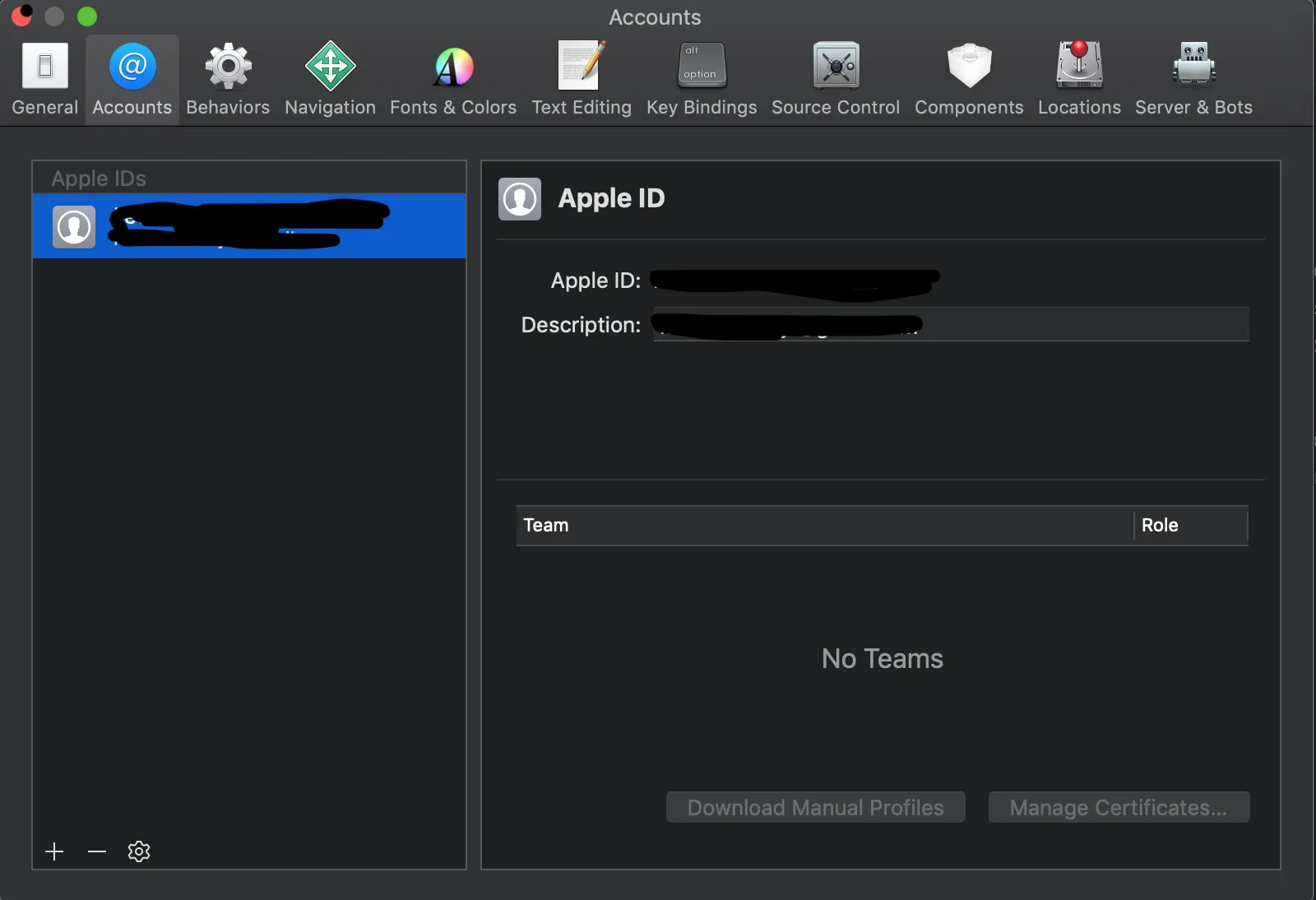Click the account avatar icon in the sidebar

click(x=74, y=227)
